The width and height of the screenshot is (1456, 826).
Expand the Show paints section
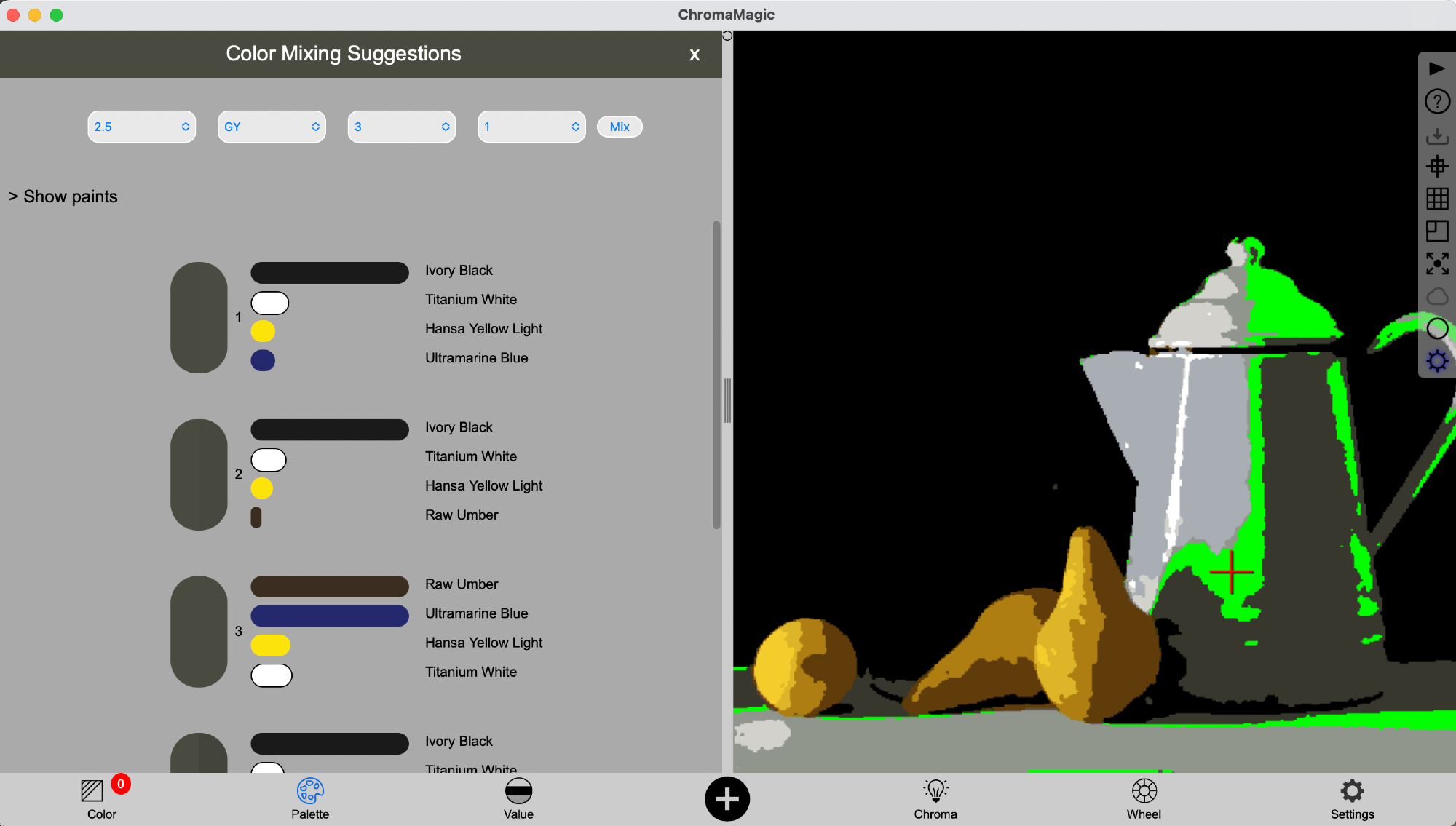tap(63, 196)
